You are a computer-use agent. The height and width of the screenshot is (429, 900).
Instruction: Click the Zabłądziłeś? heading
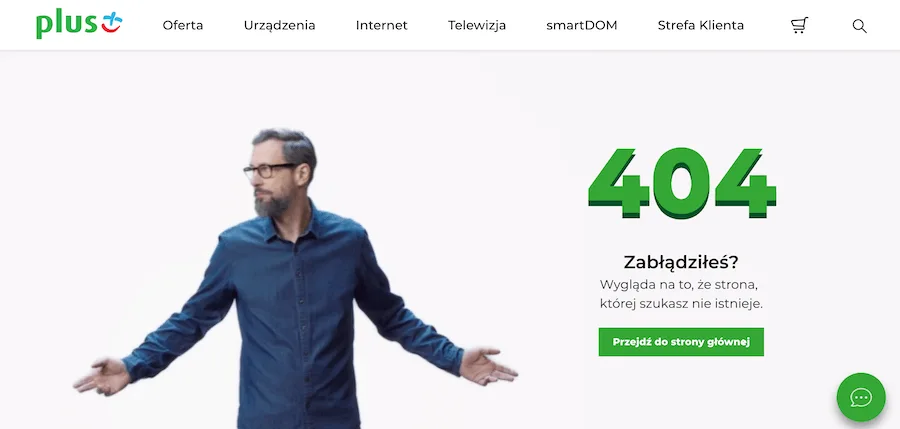click(681, 262)
